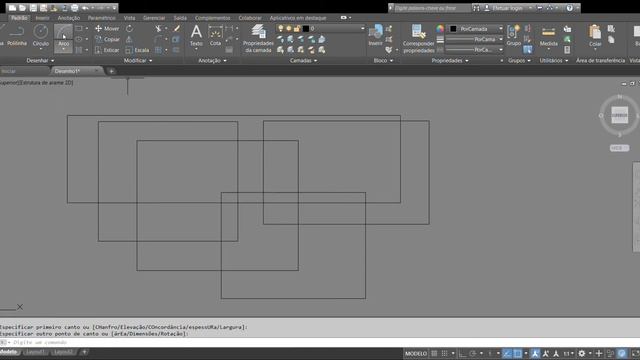Switch to the Vista ribbon tab
Screen dimensions: 640x360
[x=129, y=18]
